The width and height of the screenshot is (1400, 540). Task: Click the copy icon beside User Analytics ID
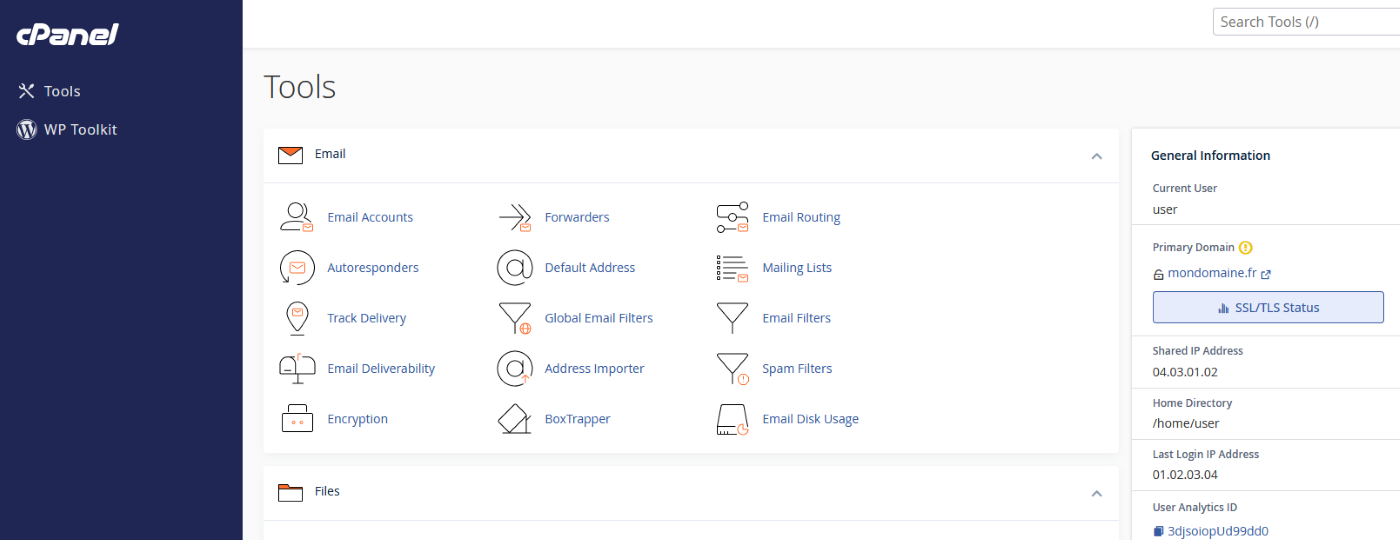click(1158, 531)
